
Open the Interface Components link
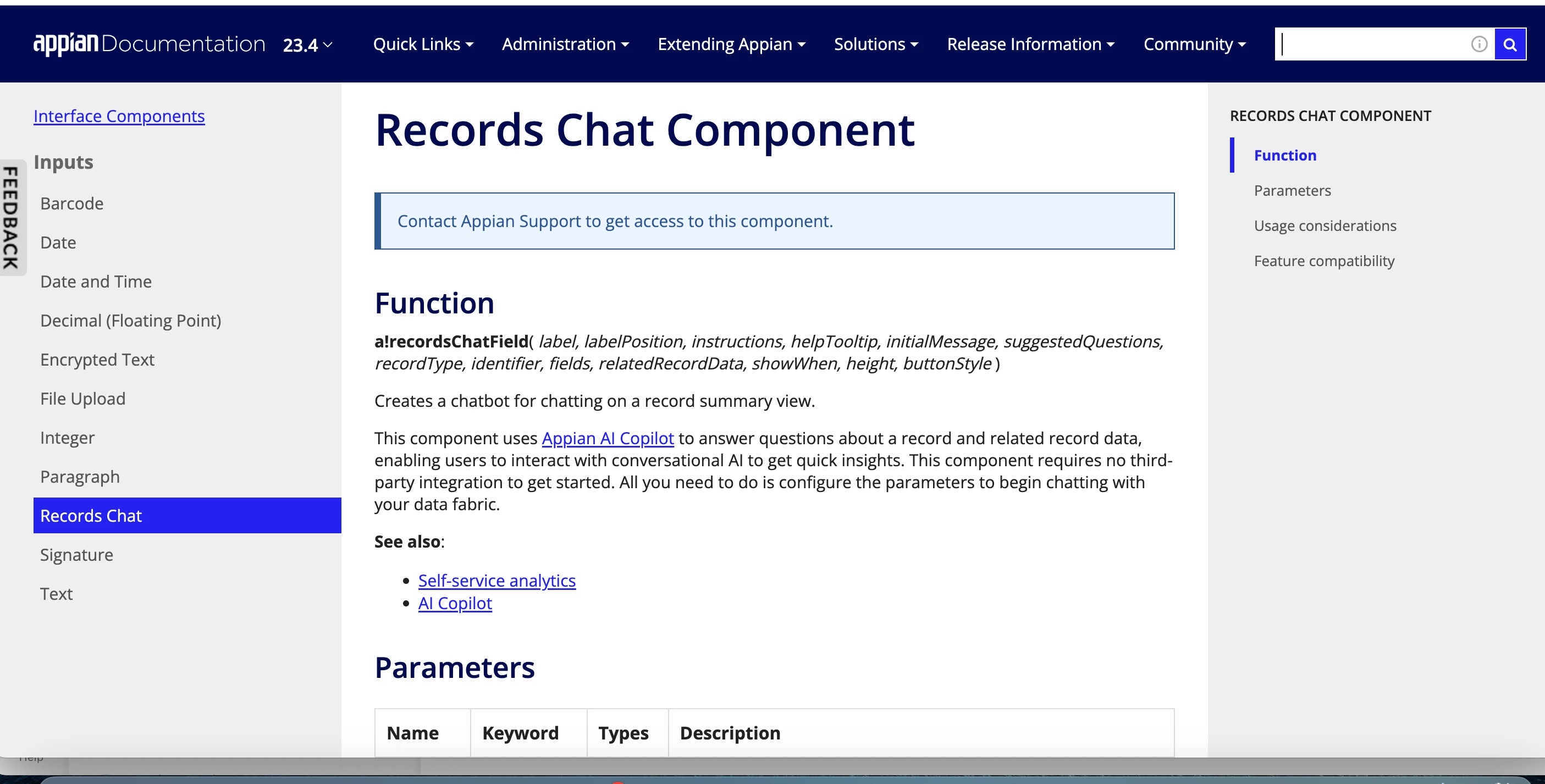click(119, 116)
